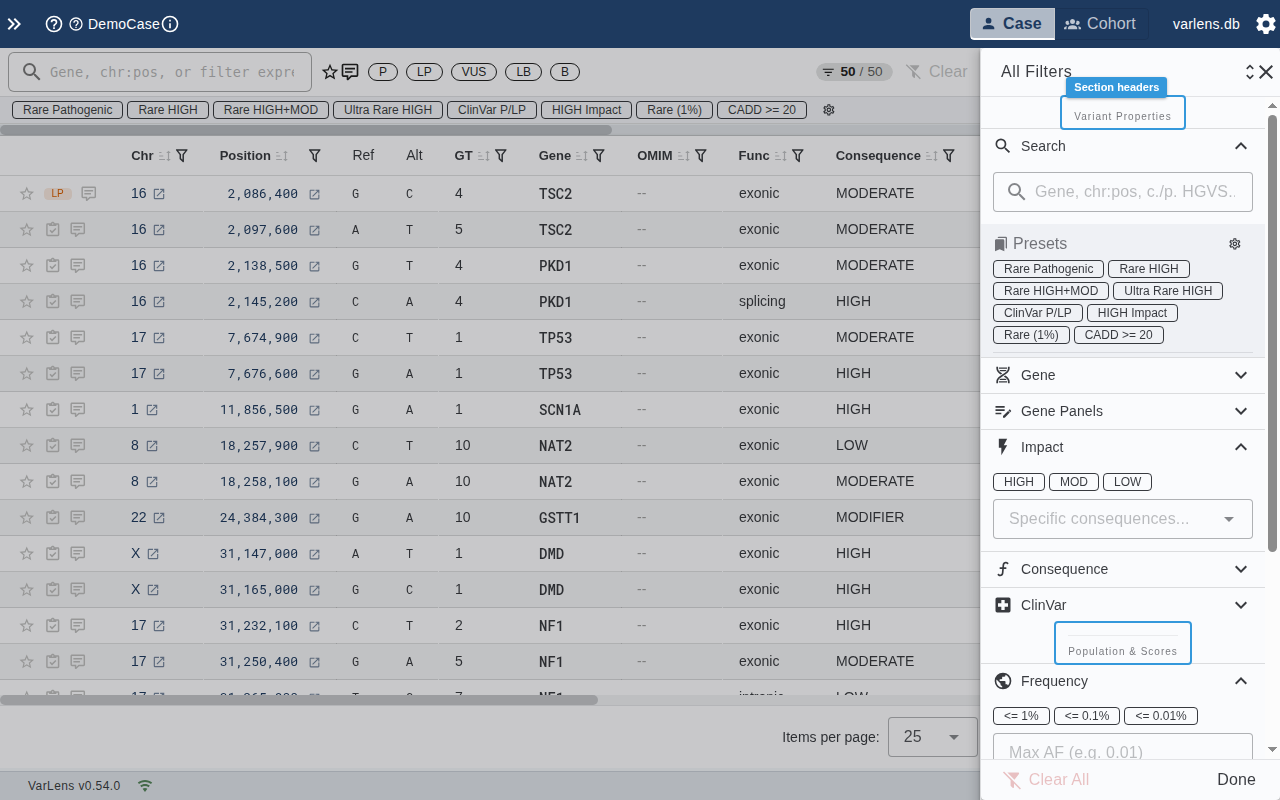Select the Case tab

pos(1011,23)
